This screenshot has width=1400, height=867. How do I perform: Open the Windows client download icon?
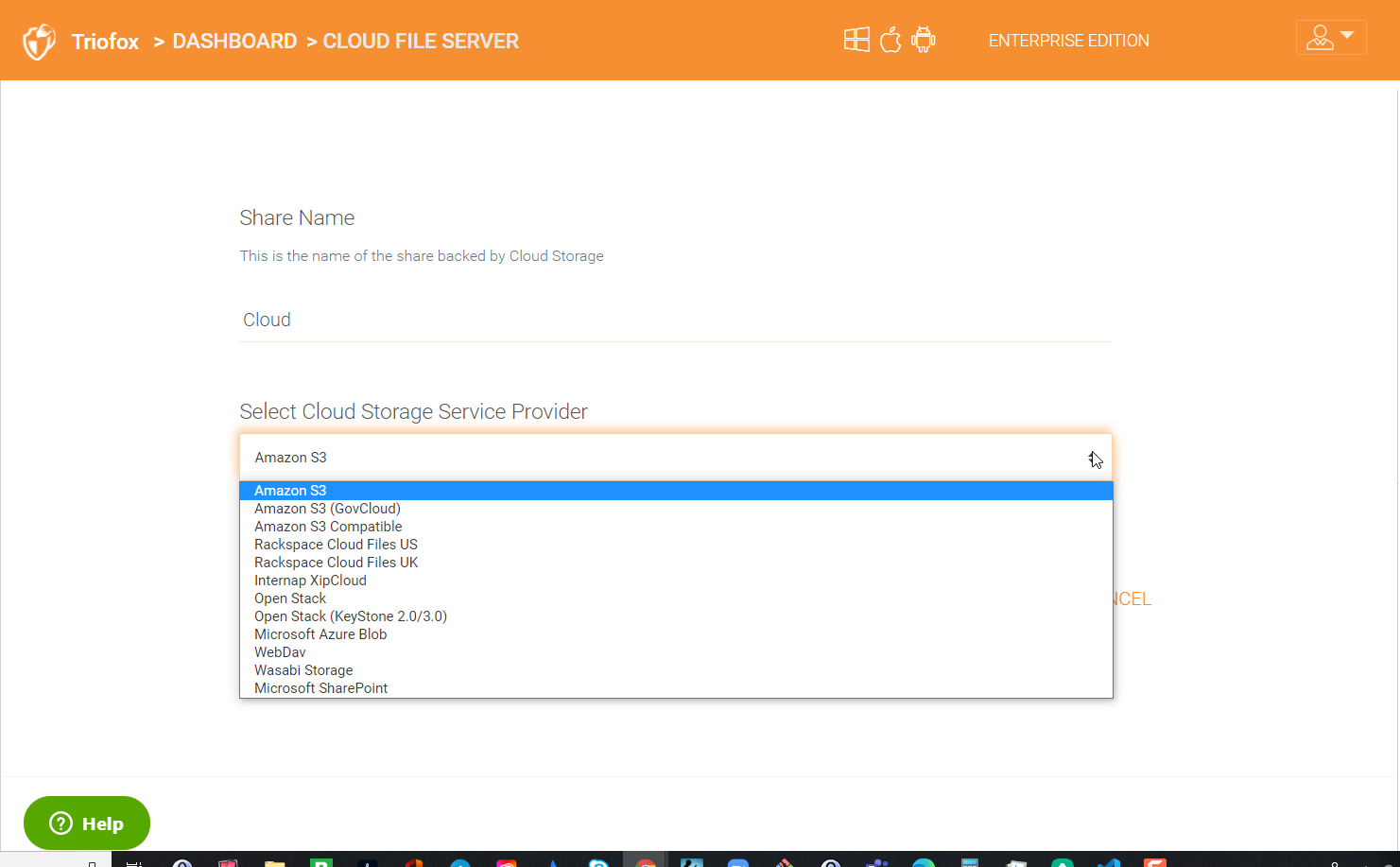[x=856, y=40]
